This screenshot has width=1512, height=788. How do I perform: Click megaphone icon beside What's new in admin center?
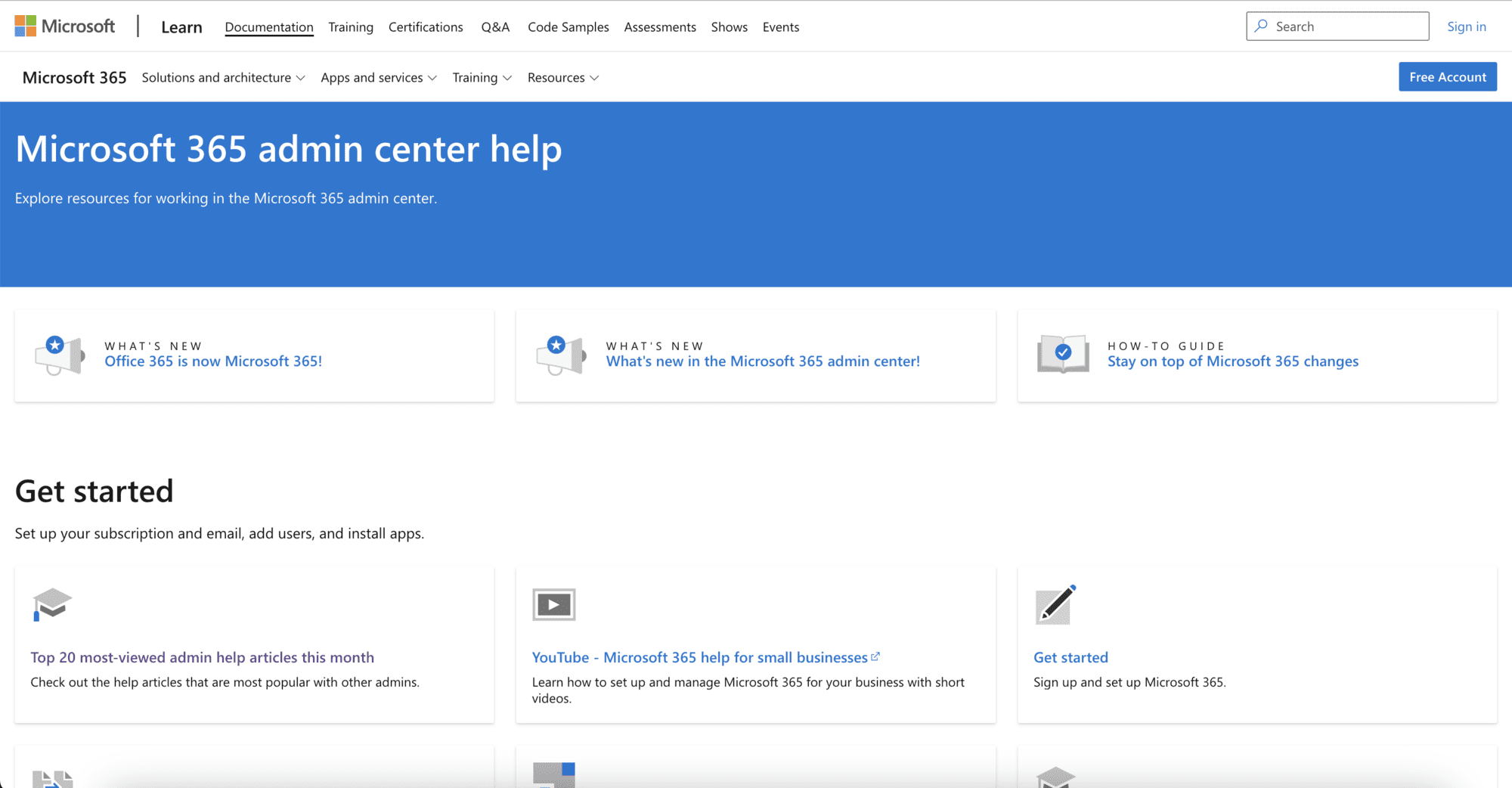tap(561, 355)
